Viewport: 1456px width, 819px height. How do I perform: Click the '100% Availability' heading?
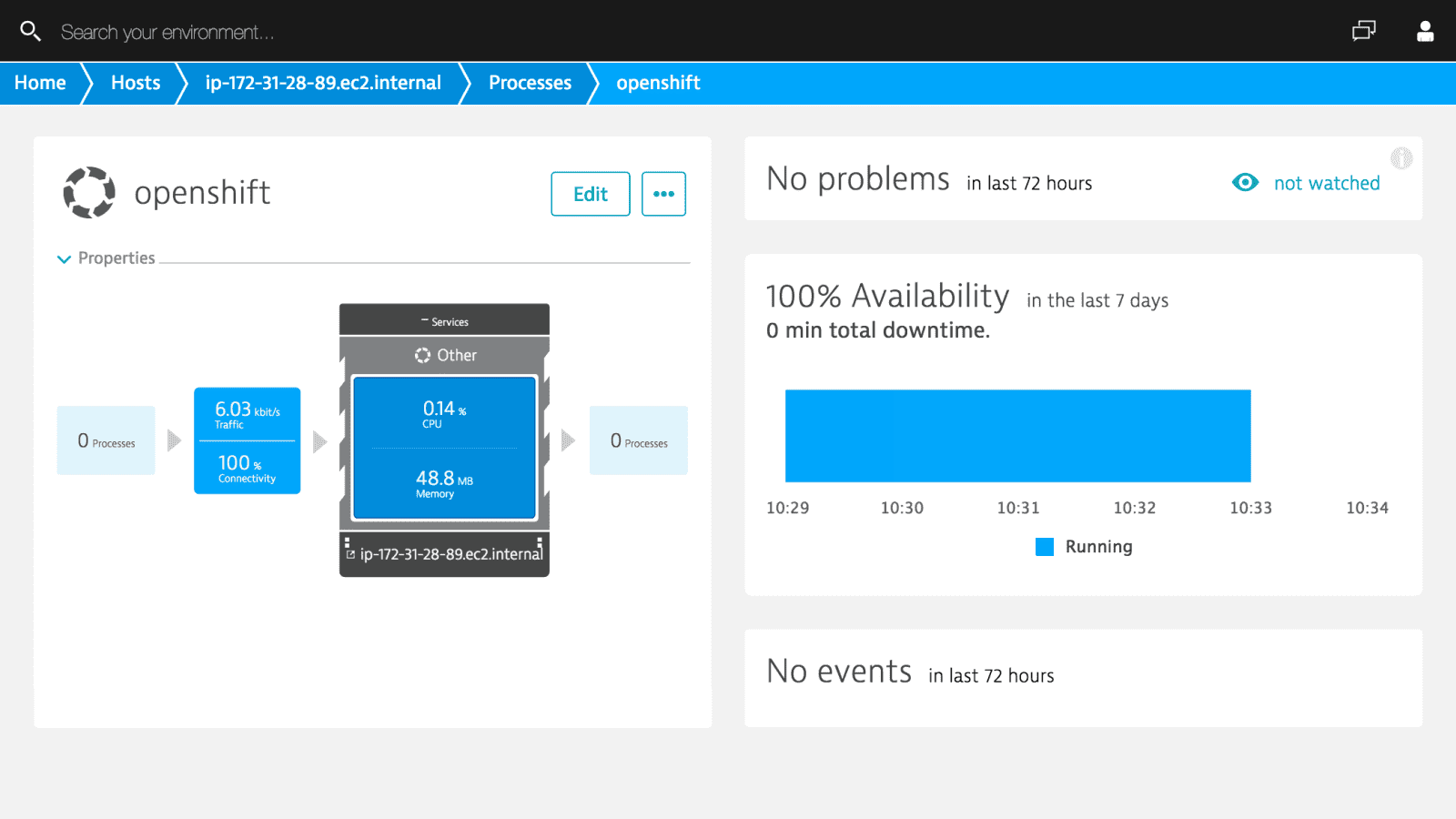click(888, 297)
